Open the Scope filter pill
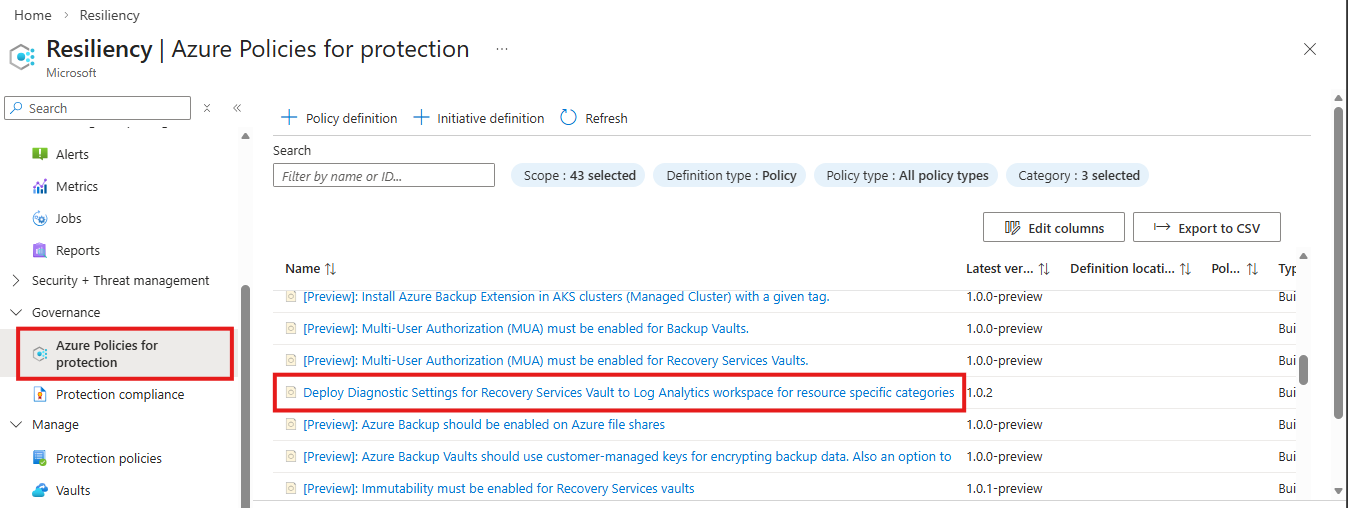Screen dimensions: 1348x508 click(x=579, y=176)
